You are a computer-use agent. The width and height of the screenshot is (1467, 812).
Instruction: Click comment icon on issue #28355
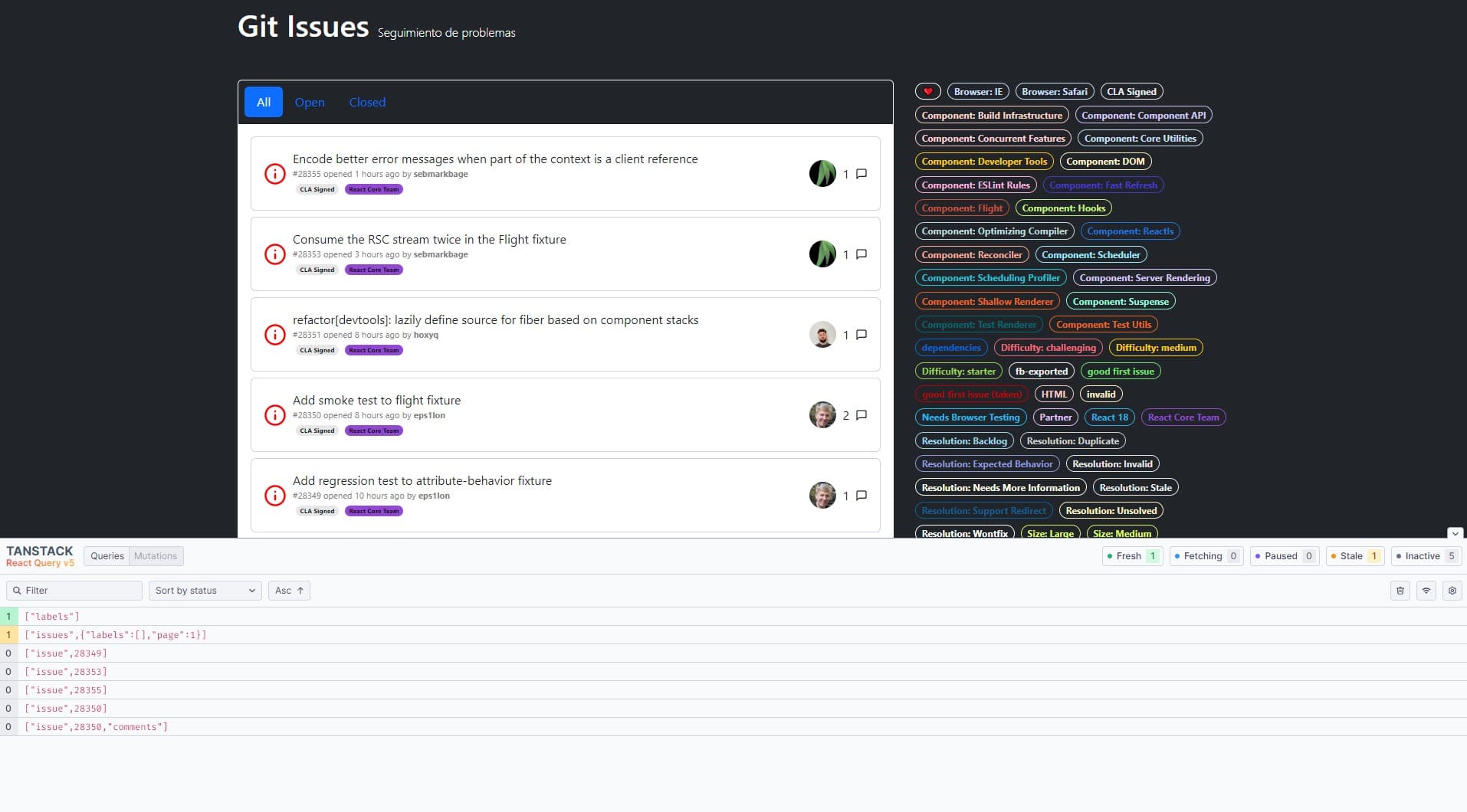(861, 174)
